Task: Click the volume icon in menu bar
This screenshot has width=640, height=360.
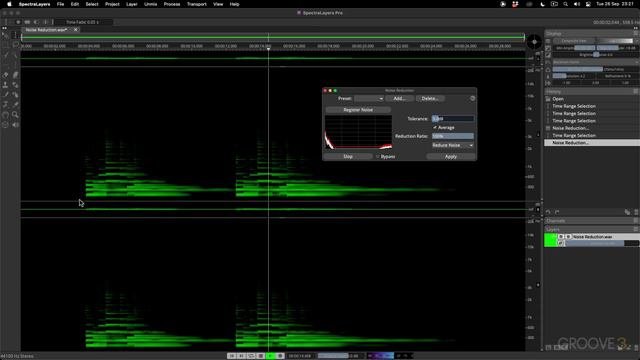Action: point(577,4)
